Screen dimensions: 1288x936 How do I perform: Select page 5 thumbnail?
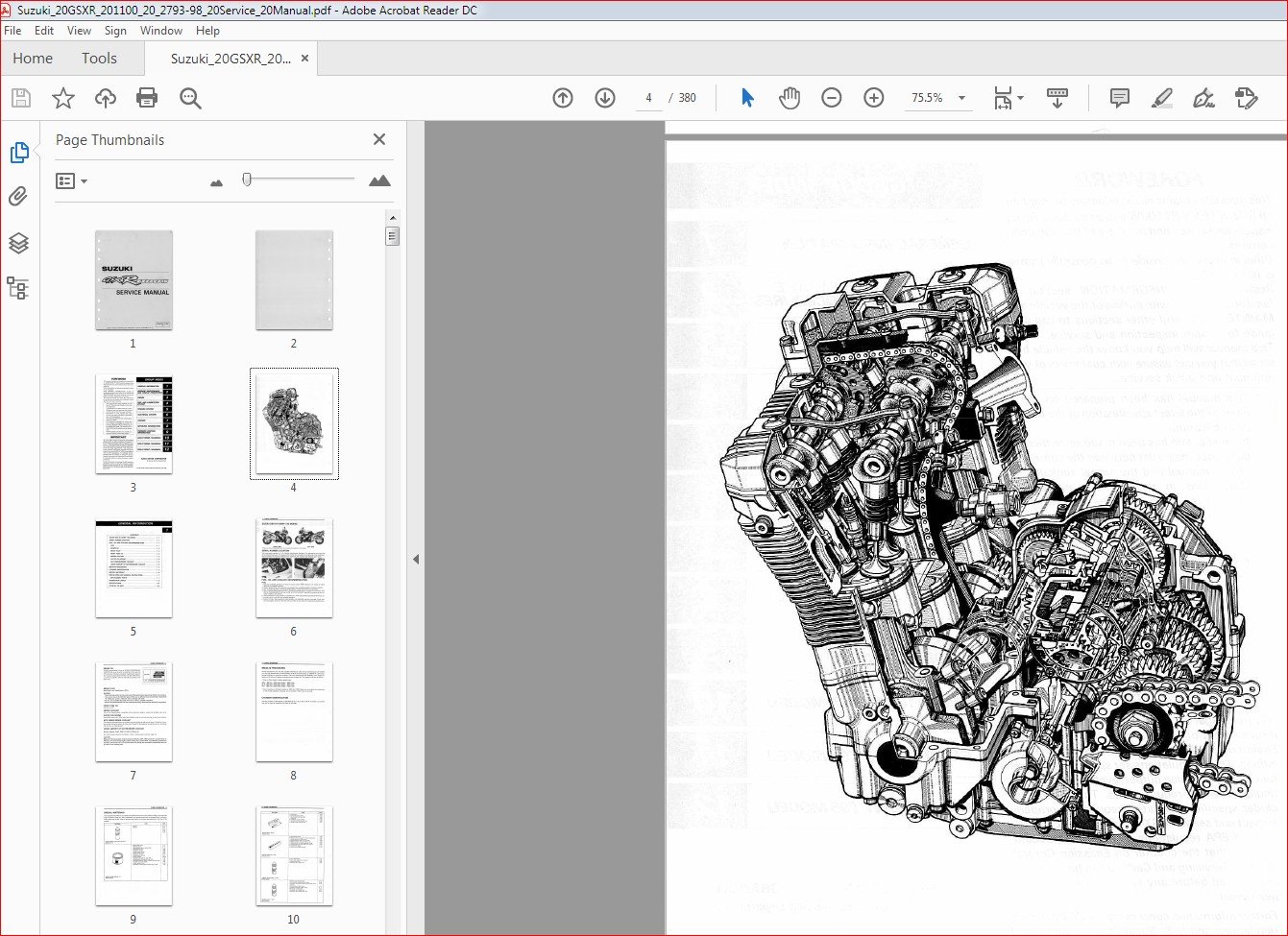[x=134, y=568]
